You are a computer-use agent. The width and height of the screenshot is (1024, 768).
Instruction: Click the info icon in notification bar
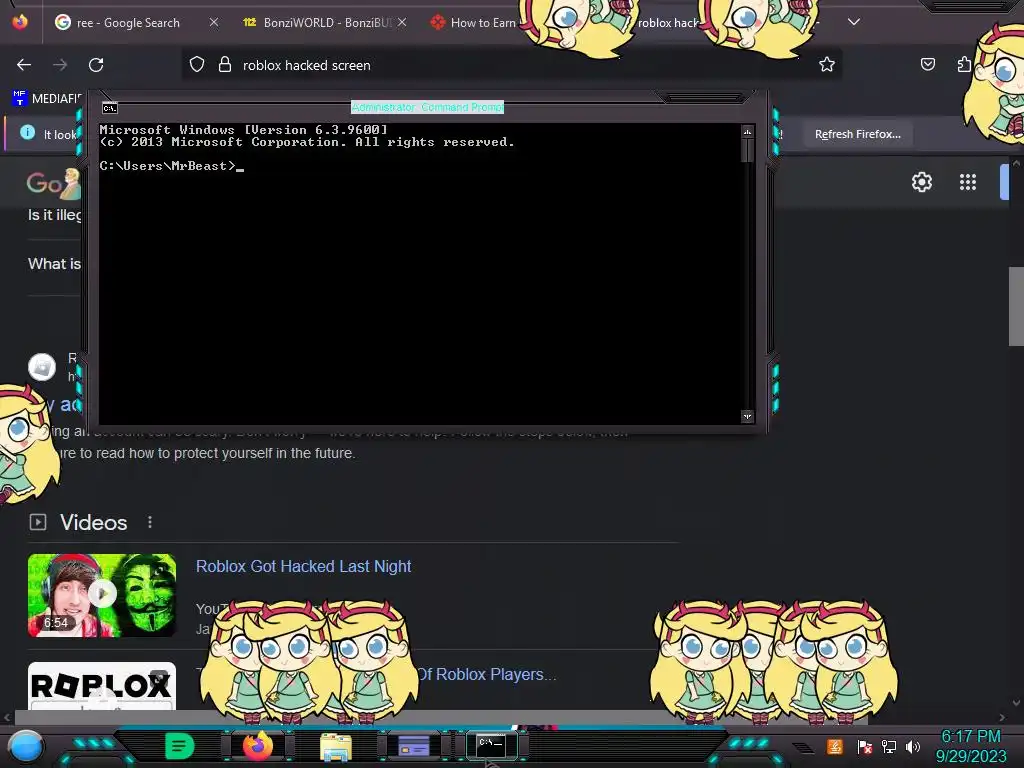tap(27, 133)
